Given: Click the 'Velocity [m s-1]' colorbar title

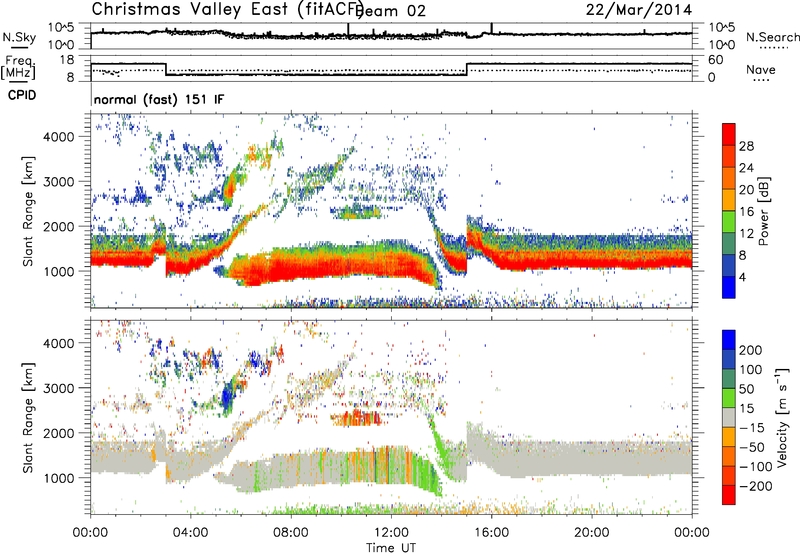Looking at the screenshot, I should click(782, 417).
